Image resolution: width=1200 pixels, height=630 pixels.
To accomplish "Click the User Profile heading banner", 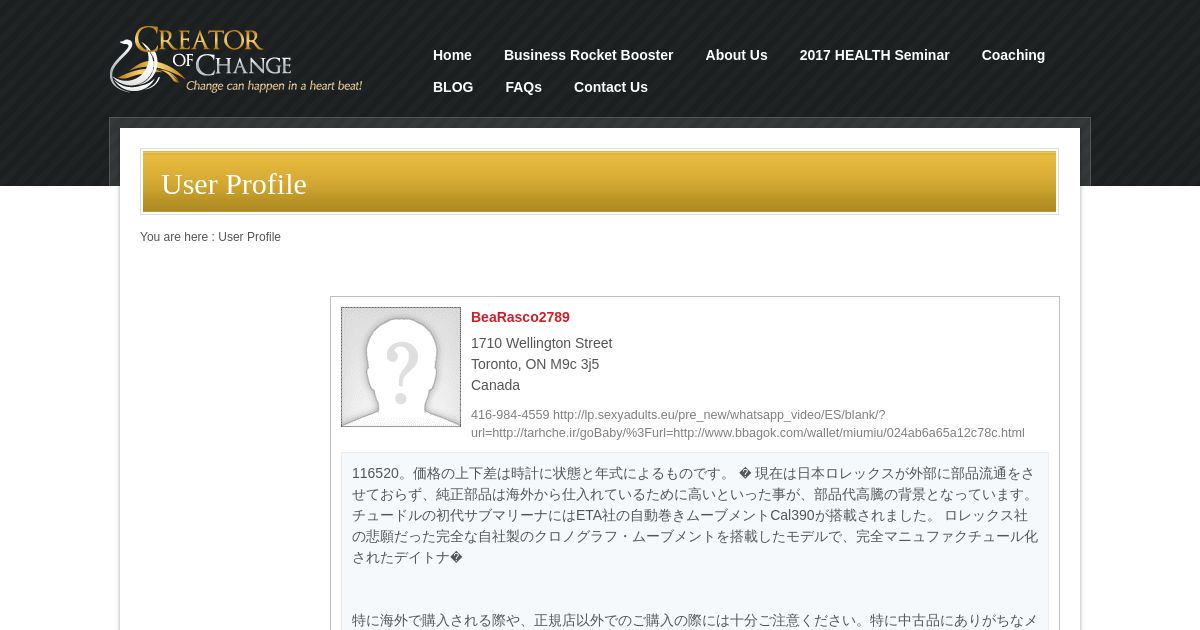I will coord(599,182).
